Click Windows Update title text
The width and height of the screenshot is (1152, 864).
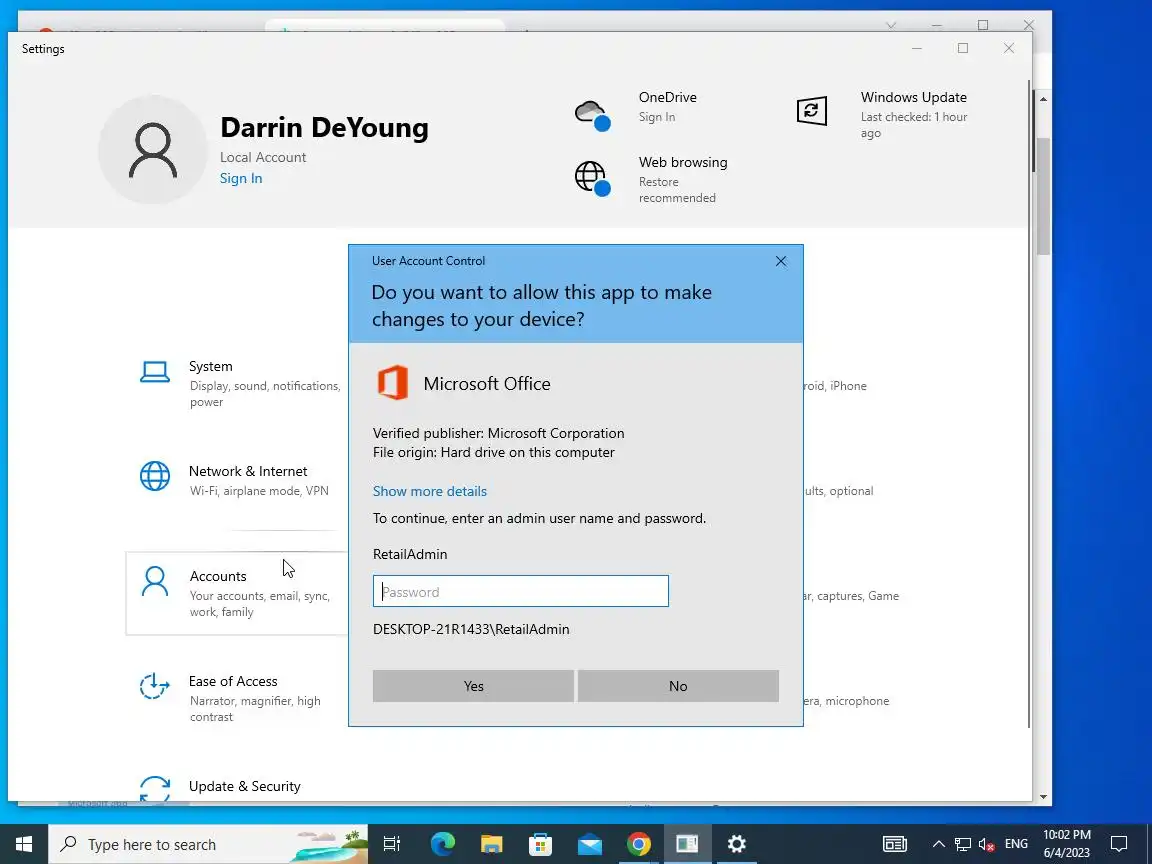[x=914, y=97]
